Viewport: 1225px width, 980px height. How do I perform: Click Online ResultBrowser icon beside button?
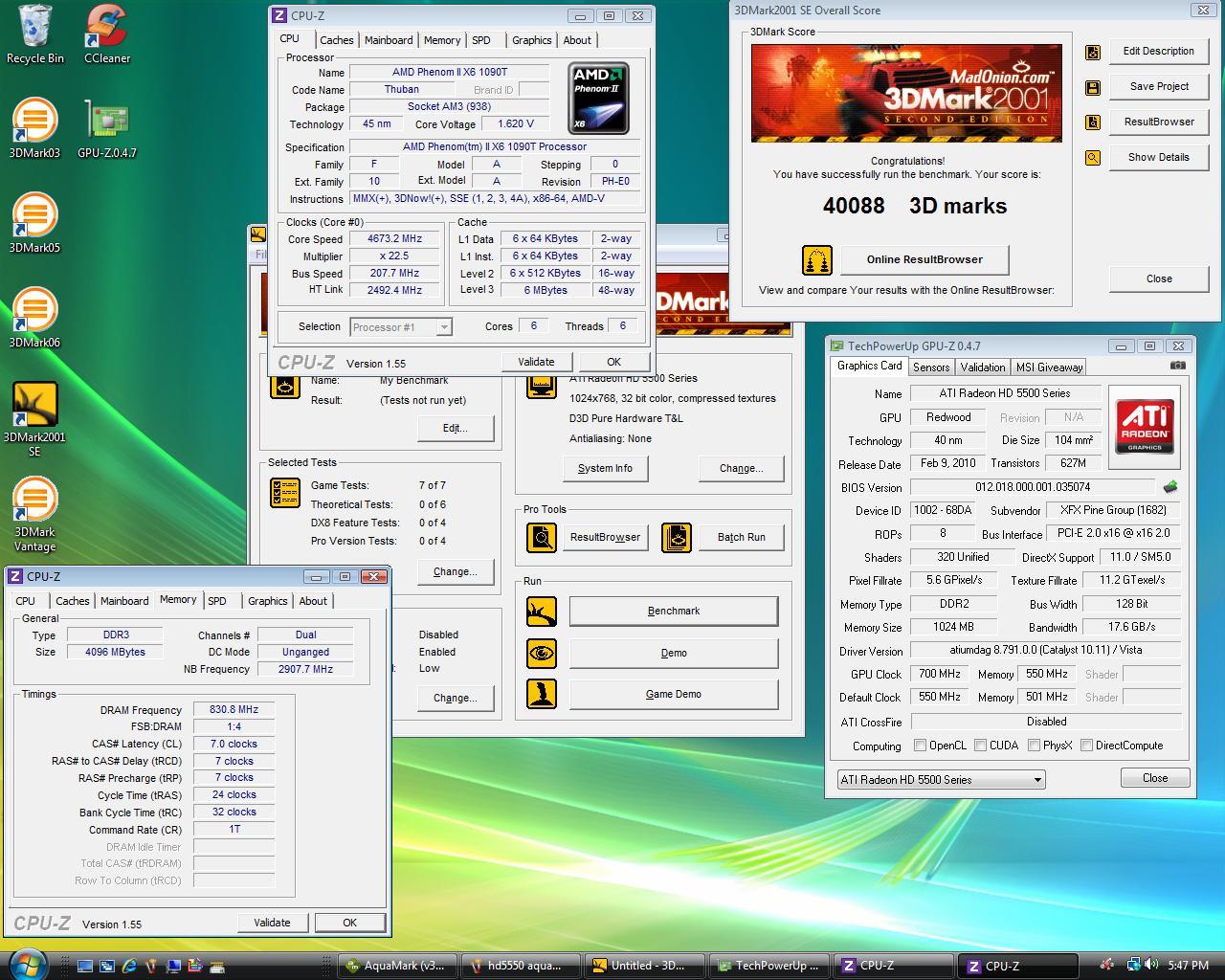coord(817,259)
